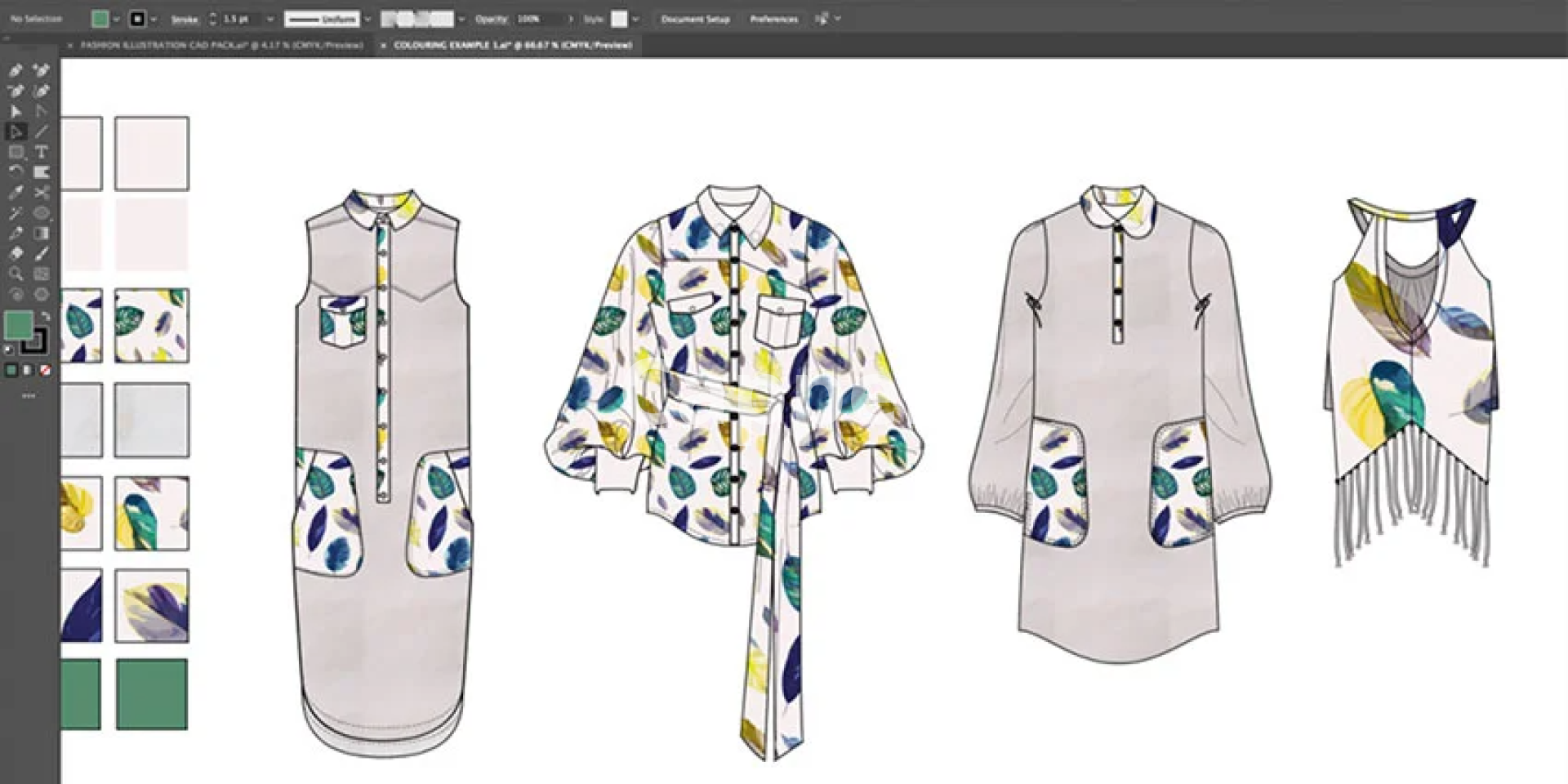Select the Paintbrush tool
The height and width of the screenshot is (784, 1568).
coord(42,254)
